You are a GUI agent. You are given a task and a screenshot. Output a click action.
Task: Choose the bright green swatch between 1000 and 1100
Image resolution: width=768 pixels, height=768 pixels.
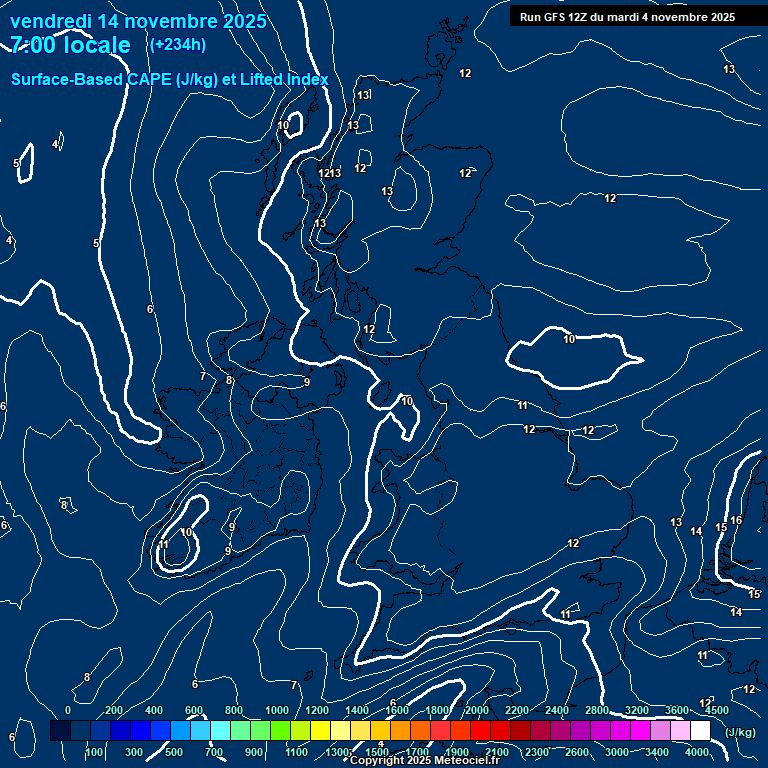pos(281,730)
